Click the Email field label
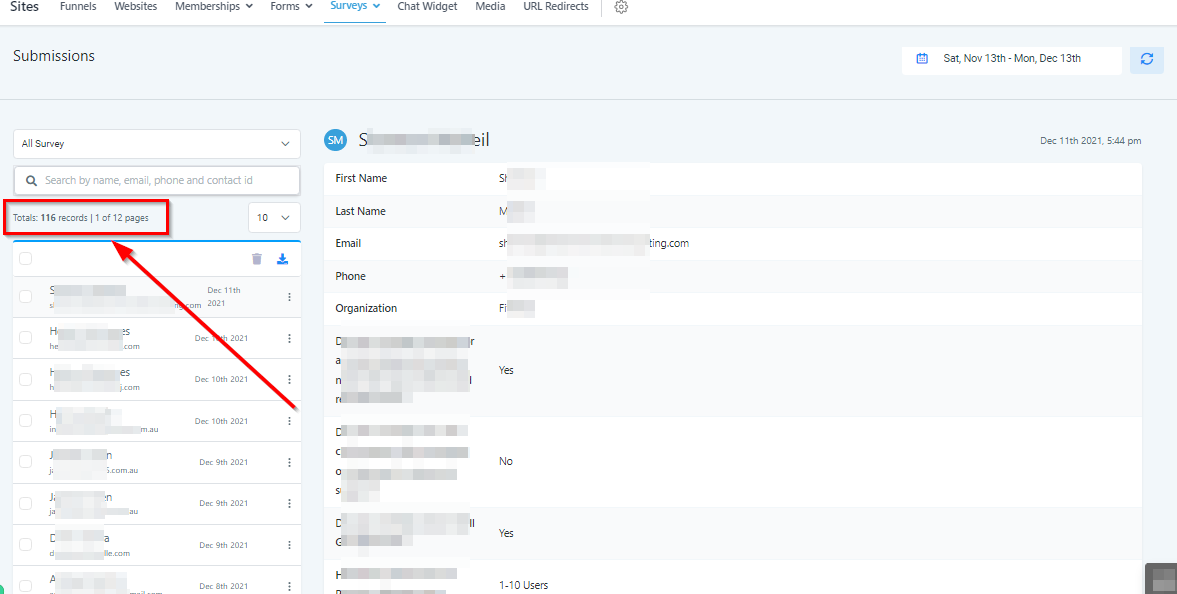This screenshot has height=594, width=1177. pyautogui.click(x=348, y=243)
